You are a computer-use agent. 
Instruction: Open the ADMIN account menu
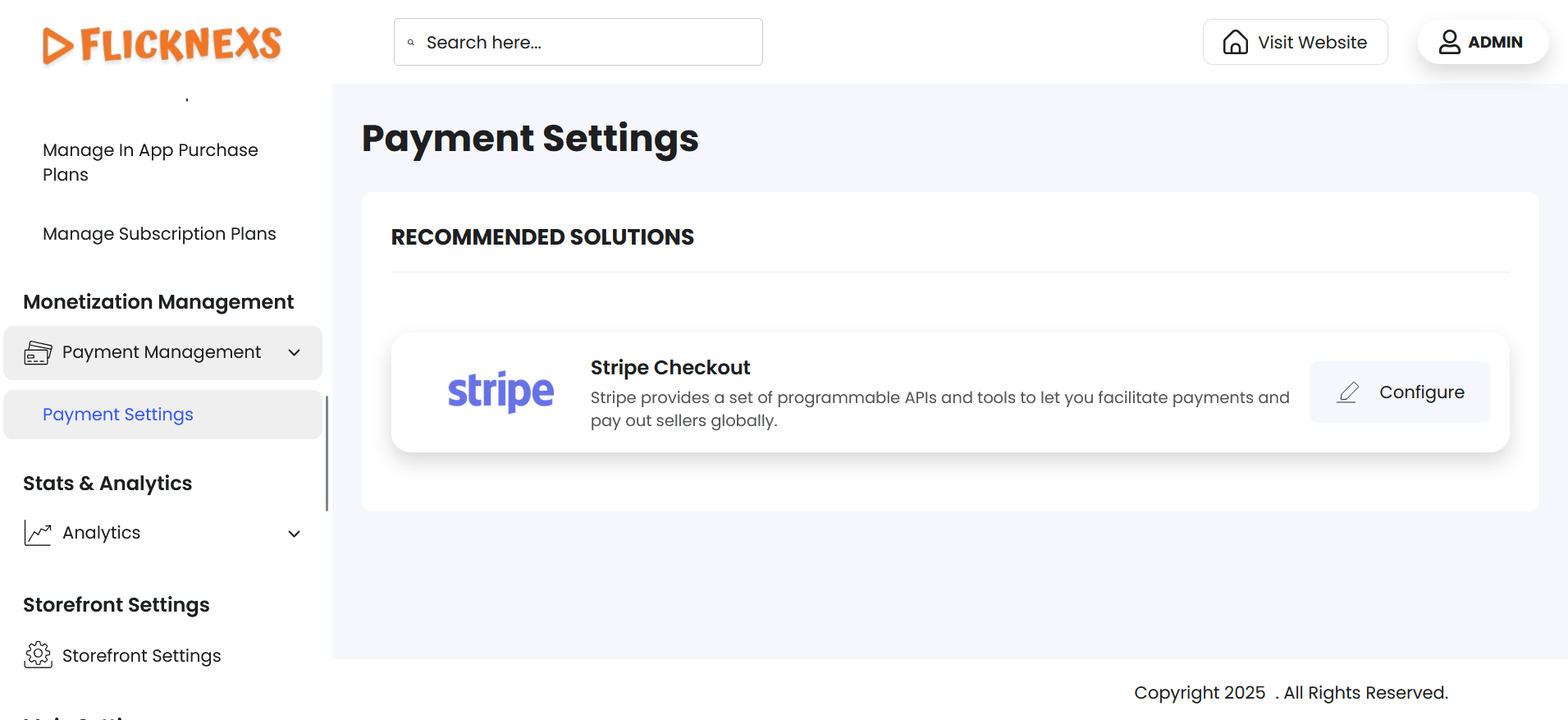click(1494, 42)
